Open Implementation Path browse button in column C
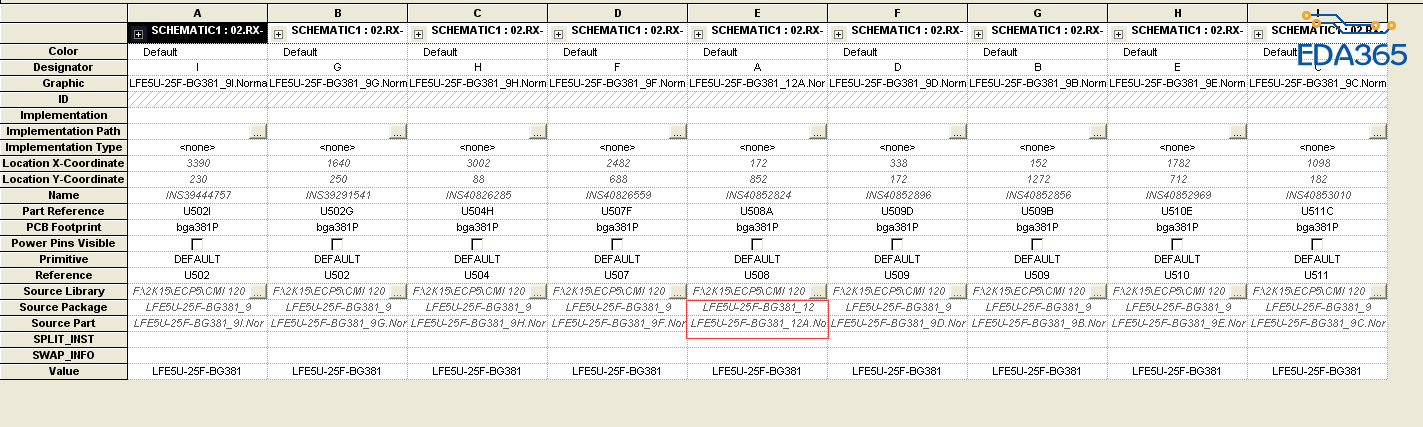The height and width of the screenshot is (427, 1423). click(538, 131)
